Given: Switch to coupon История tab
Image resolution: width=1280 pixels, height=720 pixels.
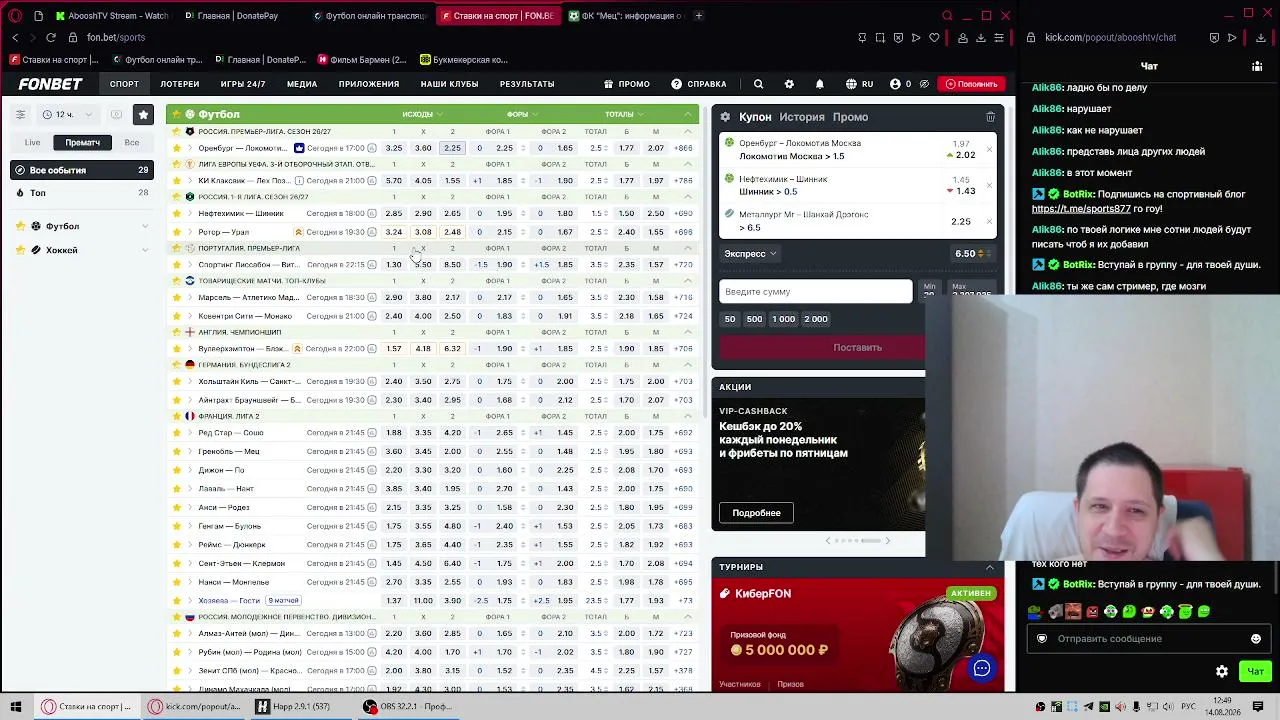Looking at the screenshot, I should (x=802, y=117).
